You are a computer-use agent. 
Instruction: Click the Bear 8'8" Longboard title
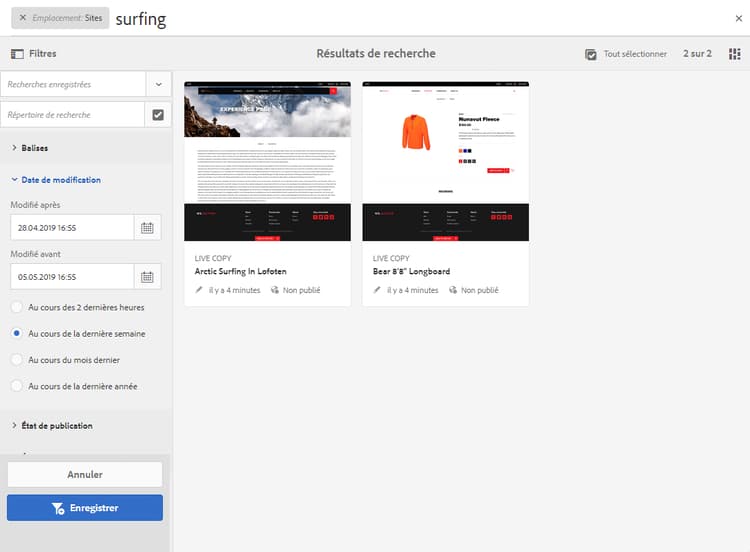pyautogui.click(x=411, y=271)
